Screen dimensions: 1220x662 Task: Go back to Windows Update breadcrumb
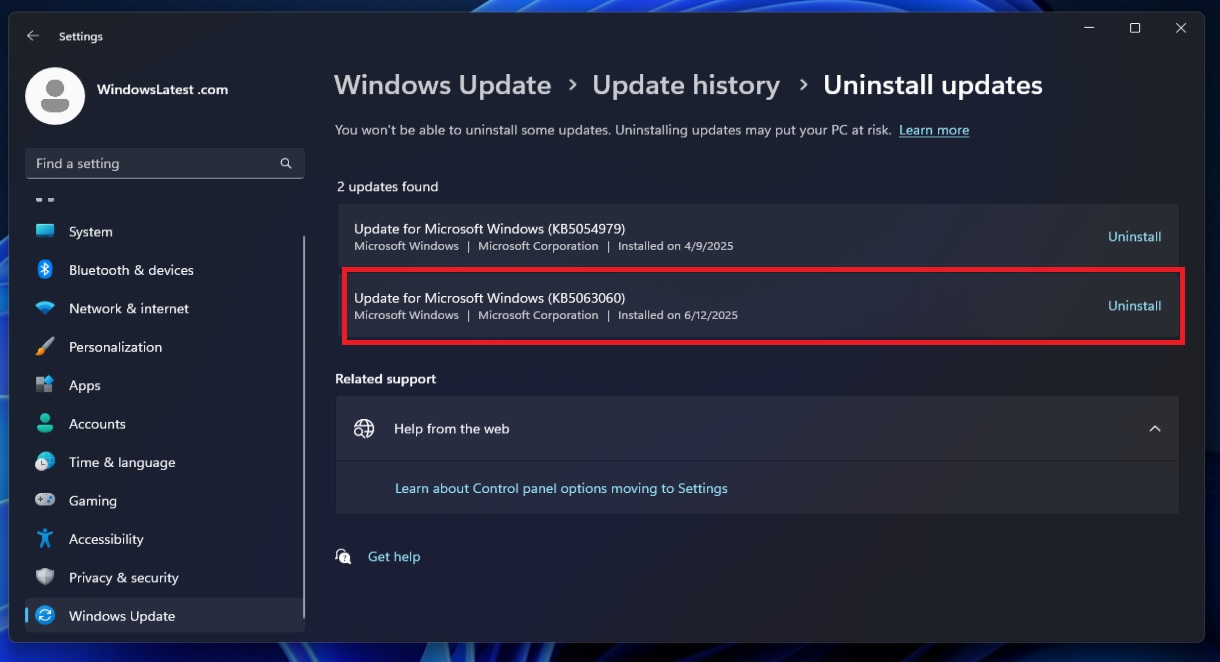tap(442, 85)
